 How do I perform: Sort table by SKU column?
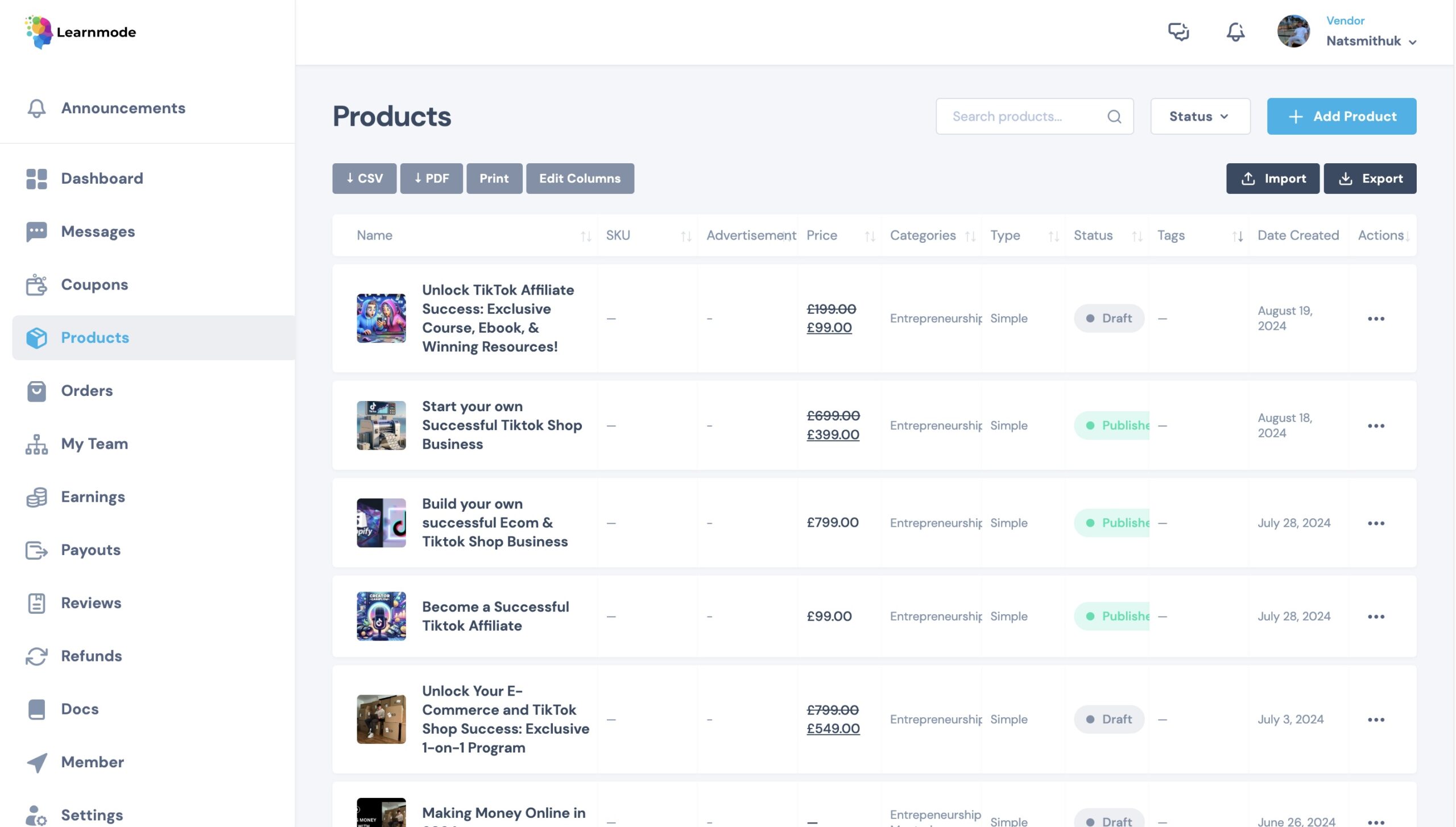pos(686,236)
